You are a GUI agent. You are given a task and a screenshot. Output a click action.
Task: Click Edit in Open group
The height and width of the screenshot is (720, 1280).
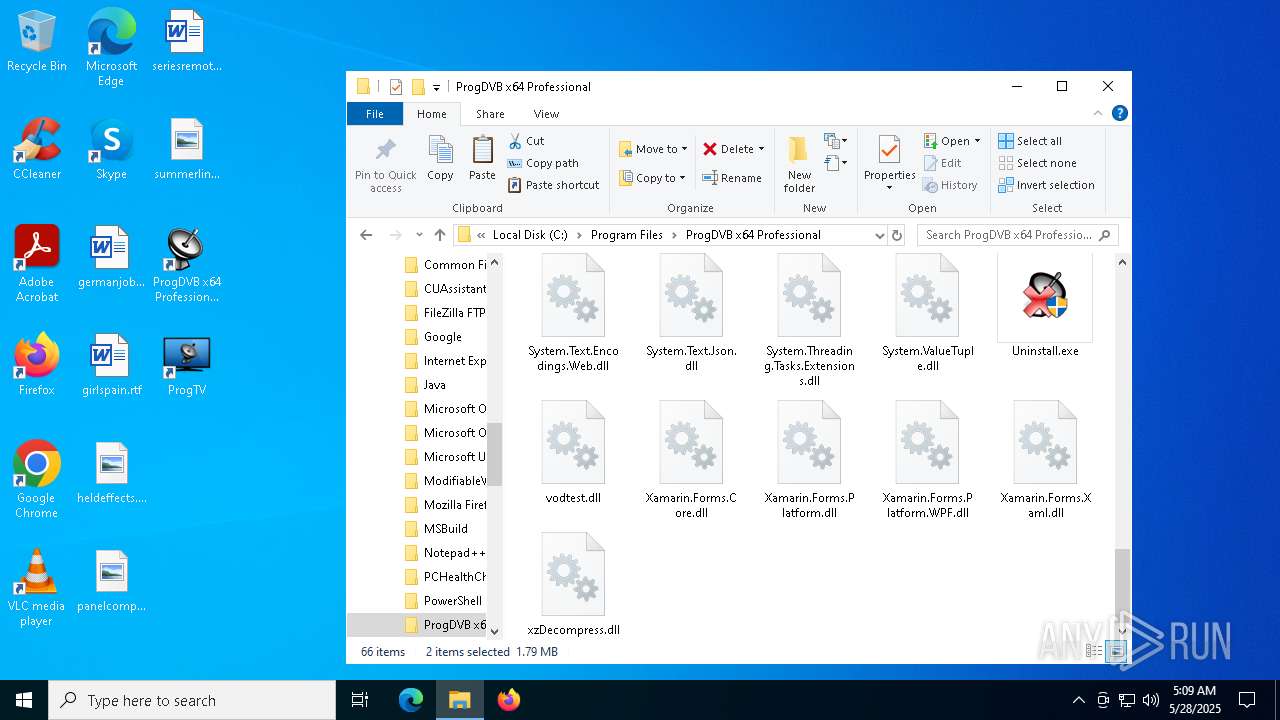[942, 163]
